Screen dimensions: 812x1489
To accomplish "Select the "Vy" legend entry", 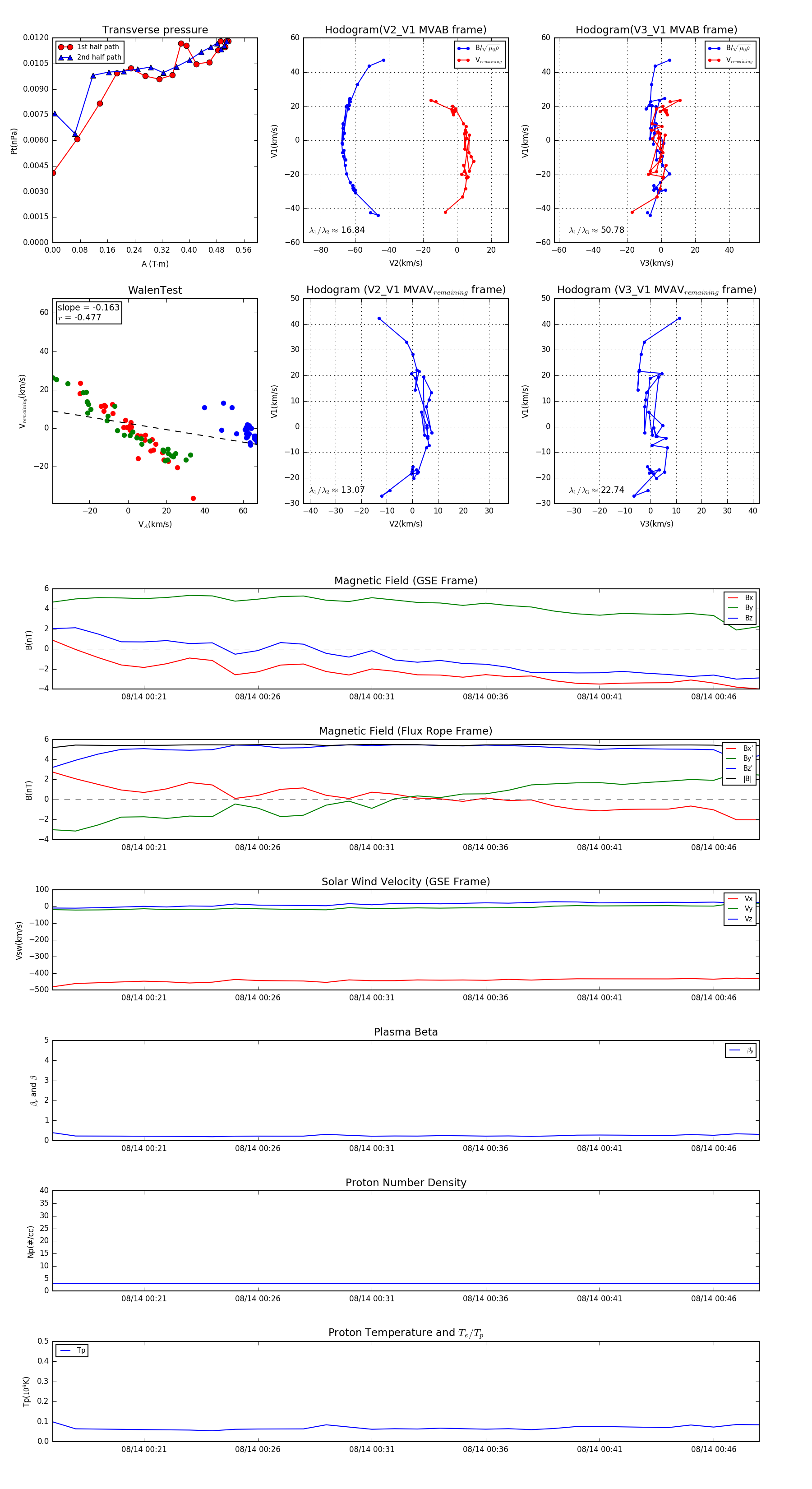I will 740,909.
